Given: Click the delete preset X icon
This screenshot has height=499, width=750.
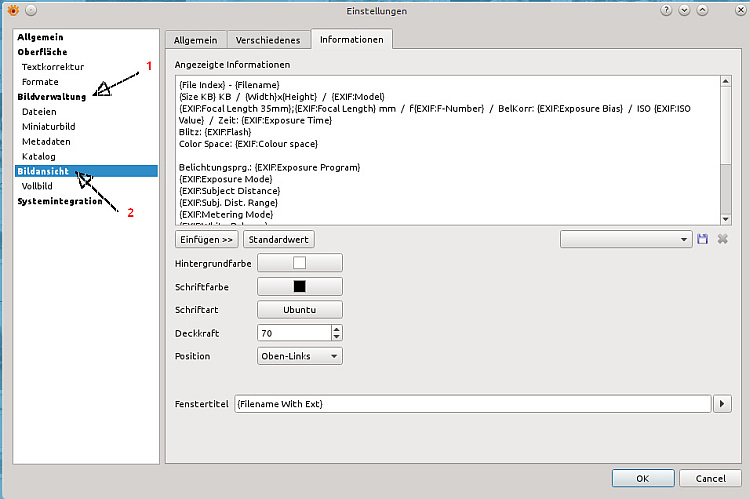Looking at the screenshot, I should pos(723,240).
